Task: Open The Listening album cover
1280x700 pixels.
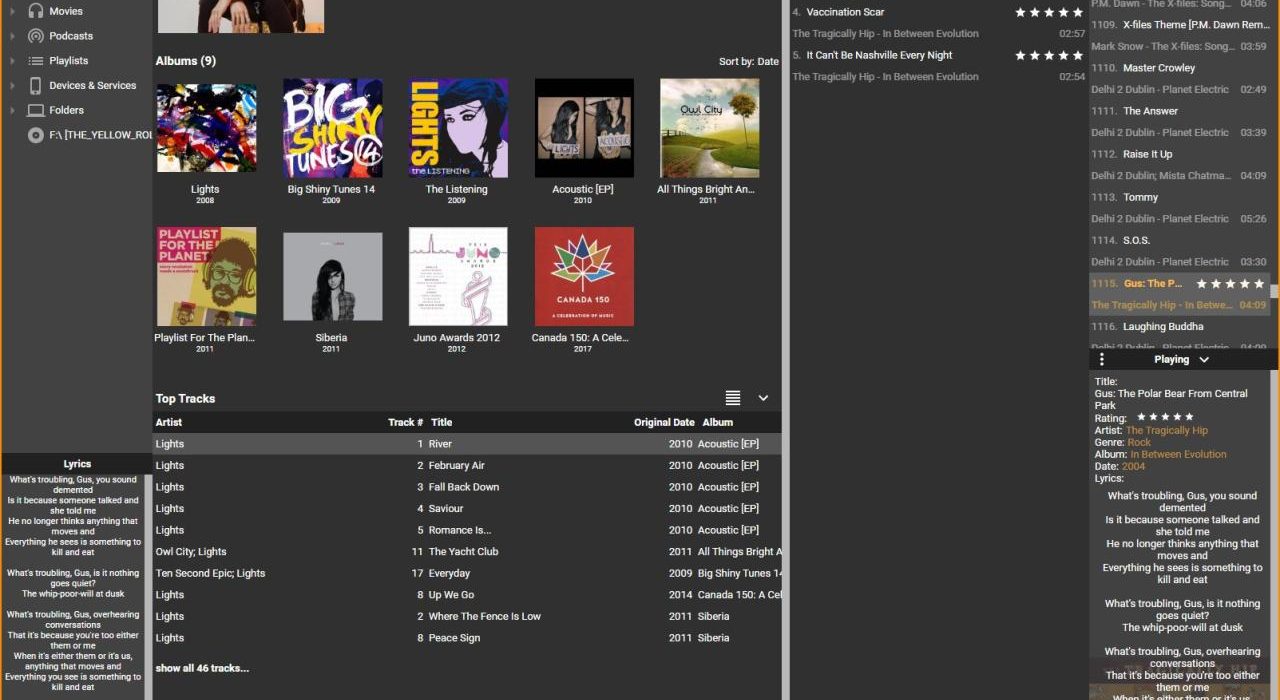Action: coord(458,129)
